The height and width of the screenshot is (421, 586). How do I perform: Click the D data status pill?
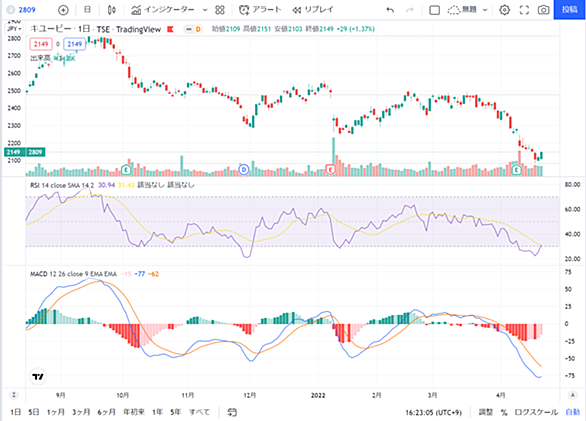point(198,29)
